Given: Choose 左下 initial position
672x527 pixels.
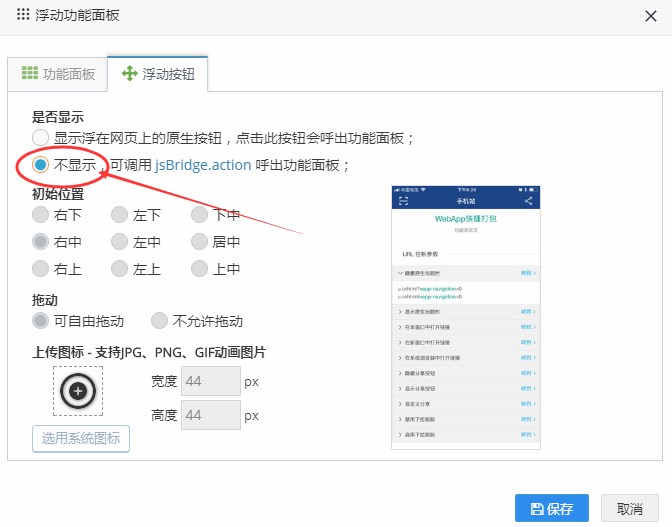Looking at the screenshot, I should click(119, 215).
